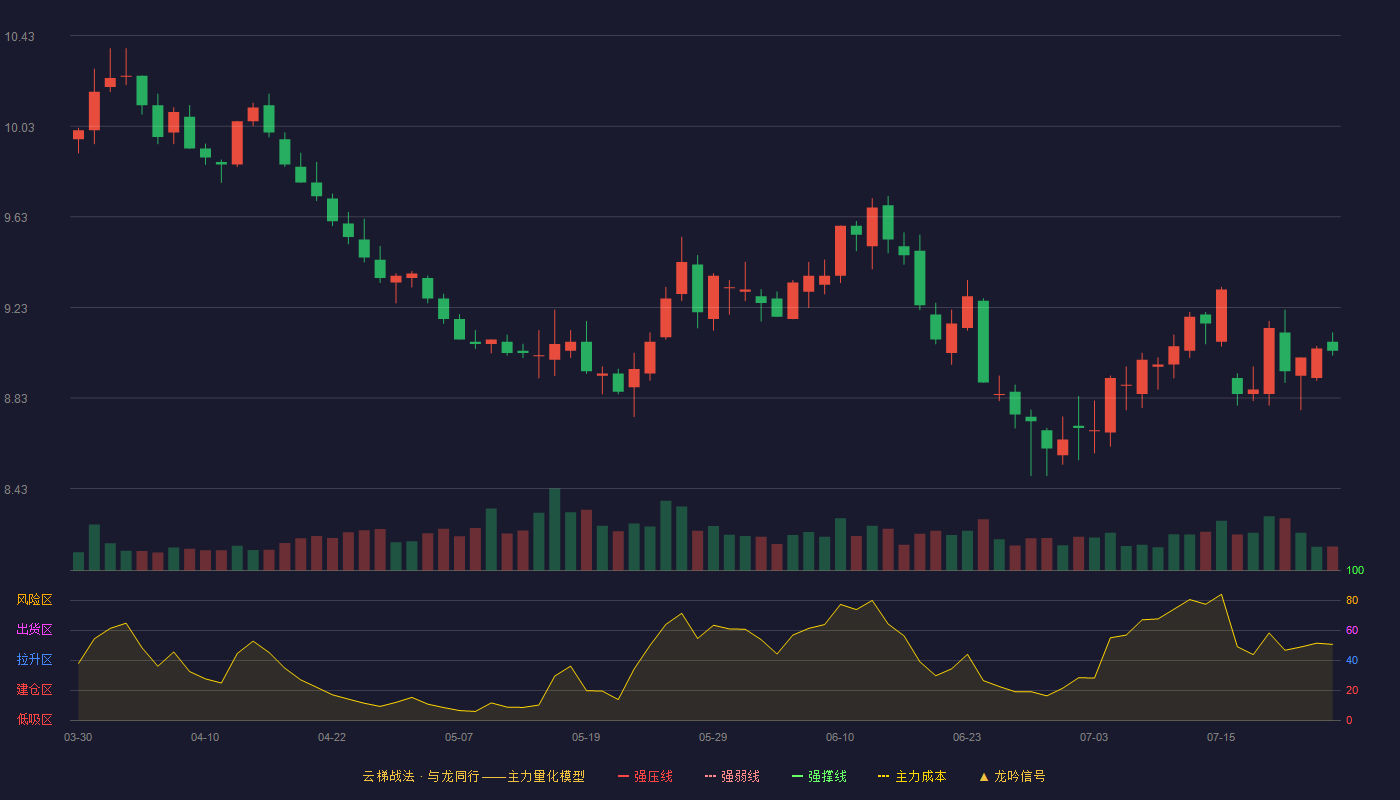Toggle the 强弱线 legend entry

coord(732,776)
